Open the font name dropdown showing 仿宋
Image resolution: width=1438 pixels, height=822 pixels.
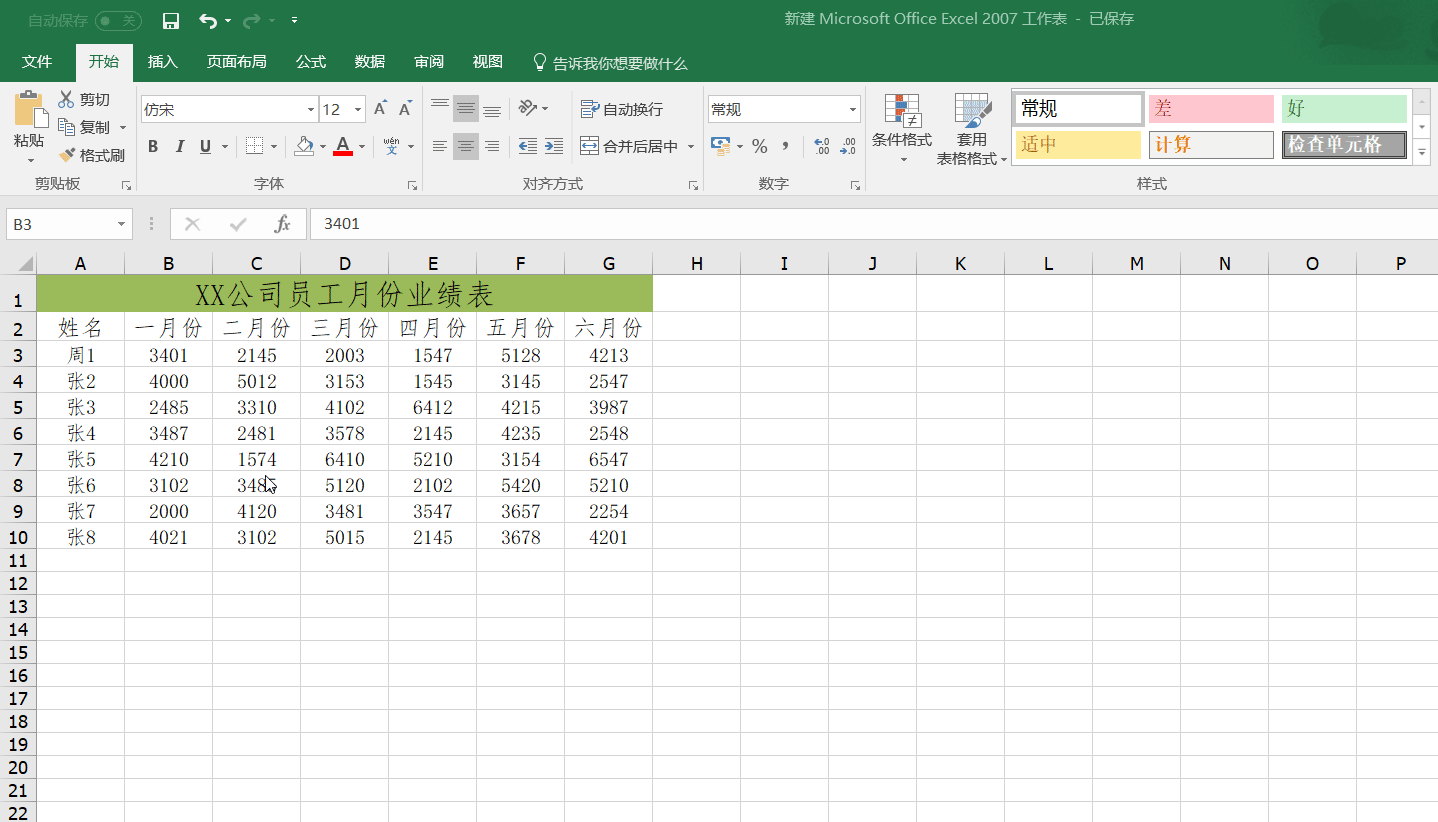(x=311, y=109)
